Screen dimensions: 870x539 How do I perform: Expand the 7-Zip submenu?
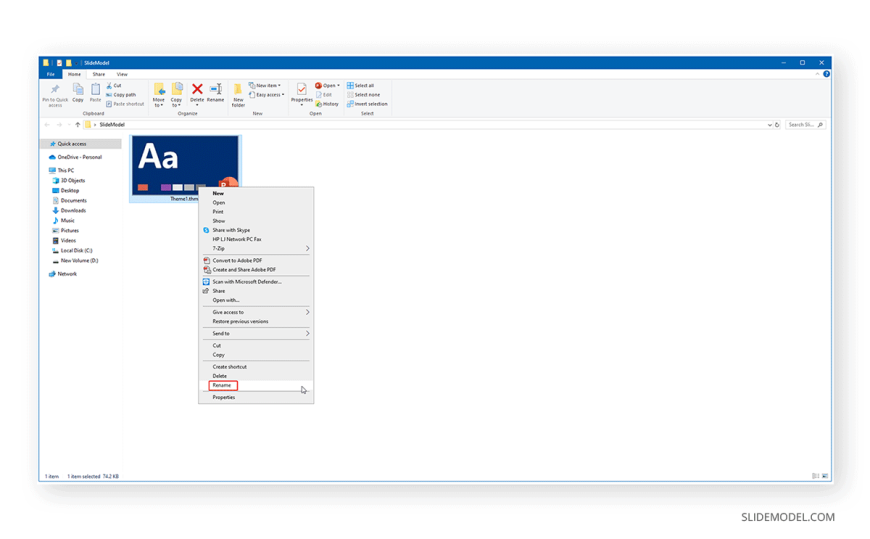(x=256, y=248)
